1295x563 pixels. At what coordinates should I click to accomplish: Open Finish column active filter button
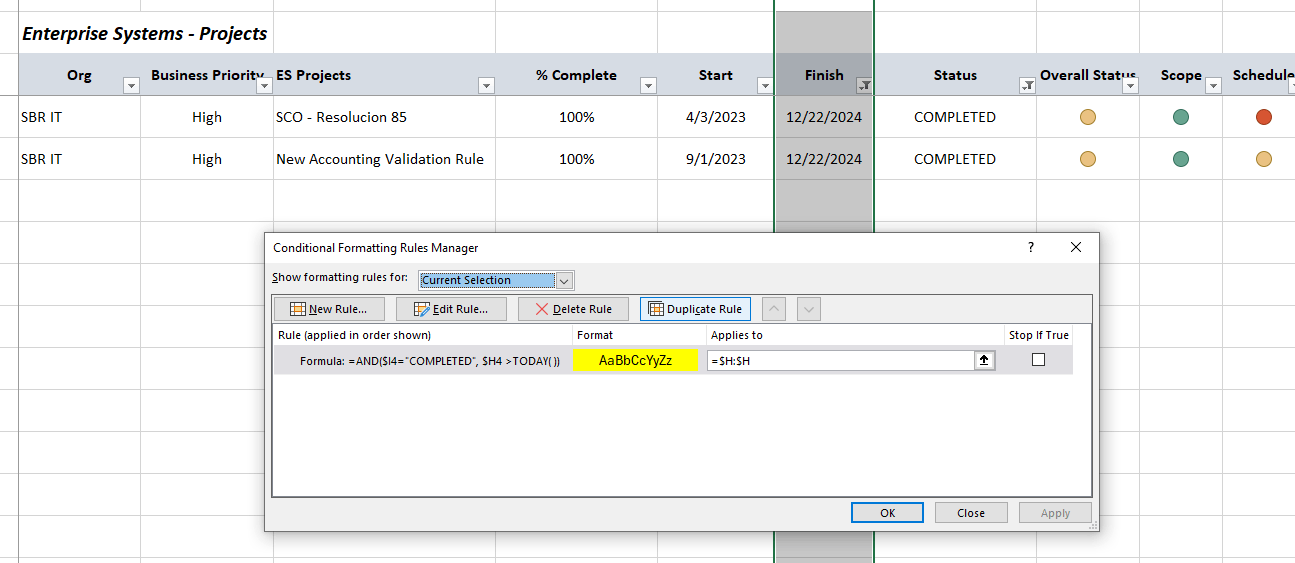pyautogui.click(x=864, y=86)
